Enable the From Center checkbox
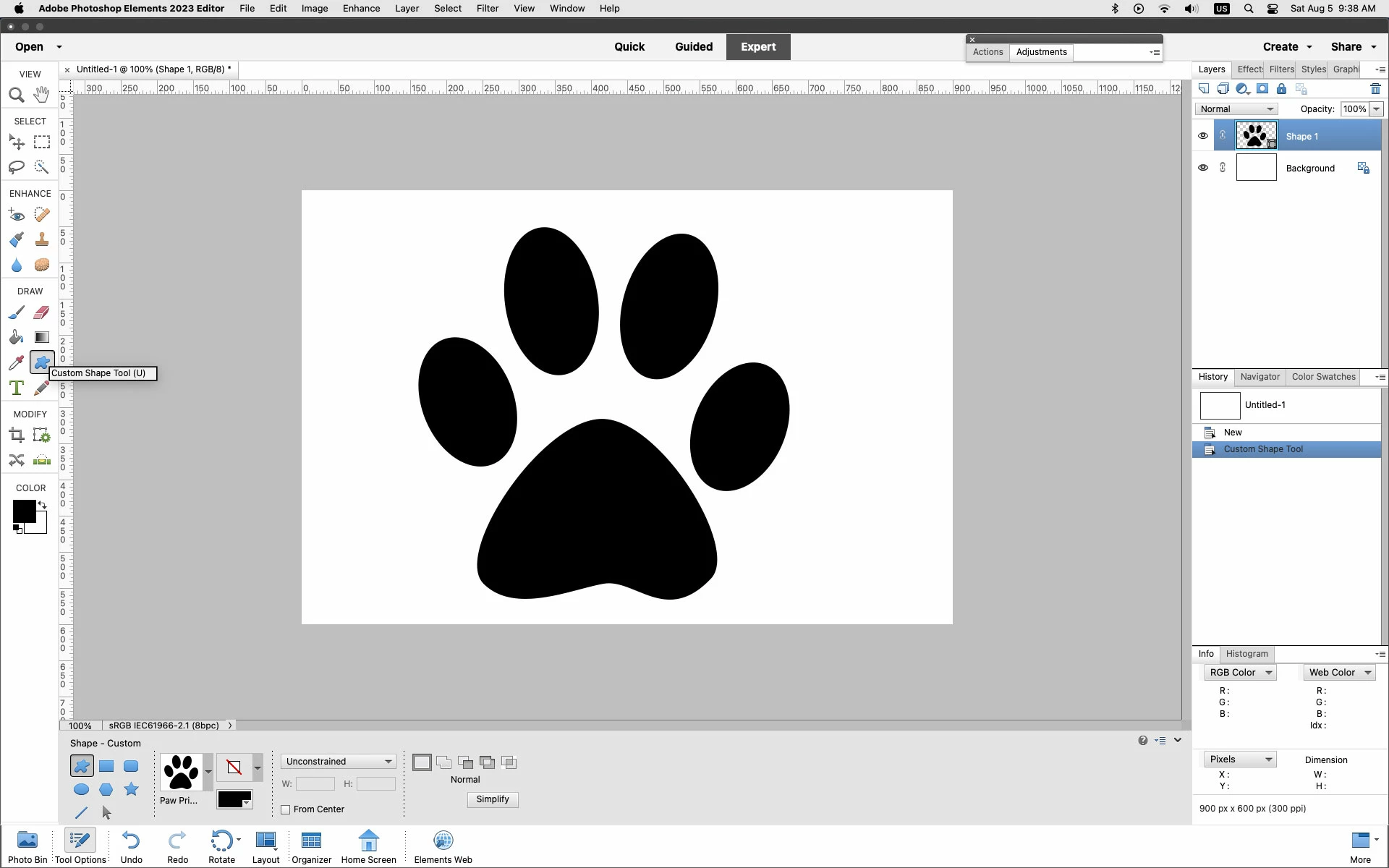The height and width of the screenshot is (868, 1389). click(x=286, y=809)
